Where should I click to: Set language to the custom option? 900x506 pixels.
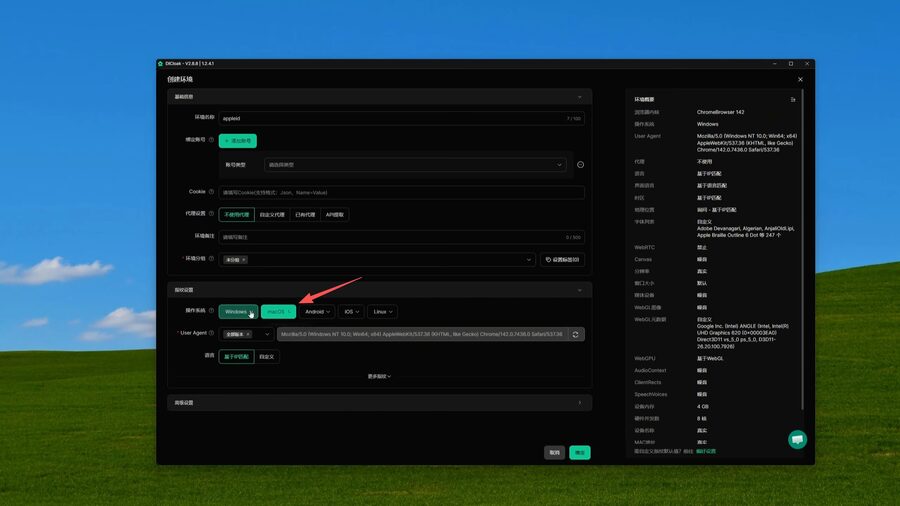point(266,357)
